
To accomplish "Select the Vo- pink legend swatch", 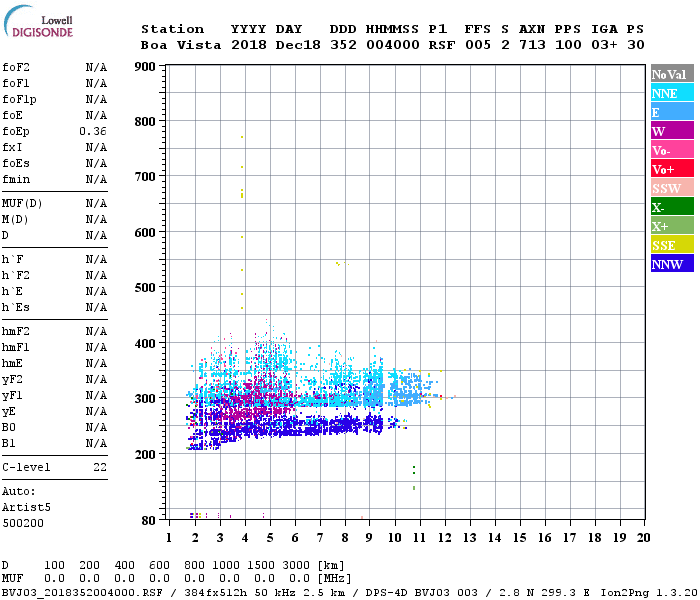I will pyautogui.click(x=672, y=150).
